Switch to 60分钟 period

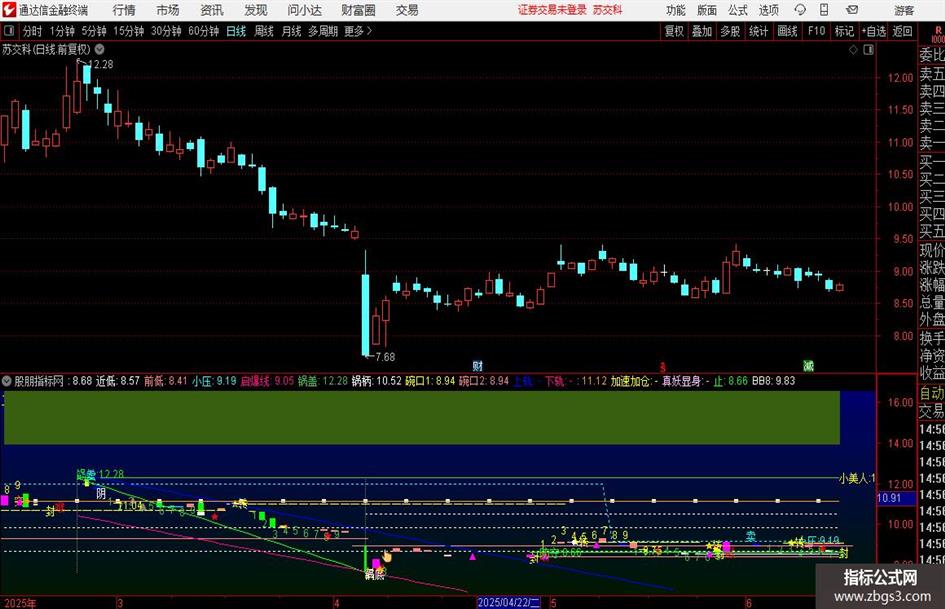204,31
